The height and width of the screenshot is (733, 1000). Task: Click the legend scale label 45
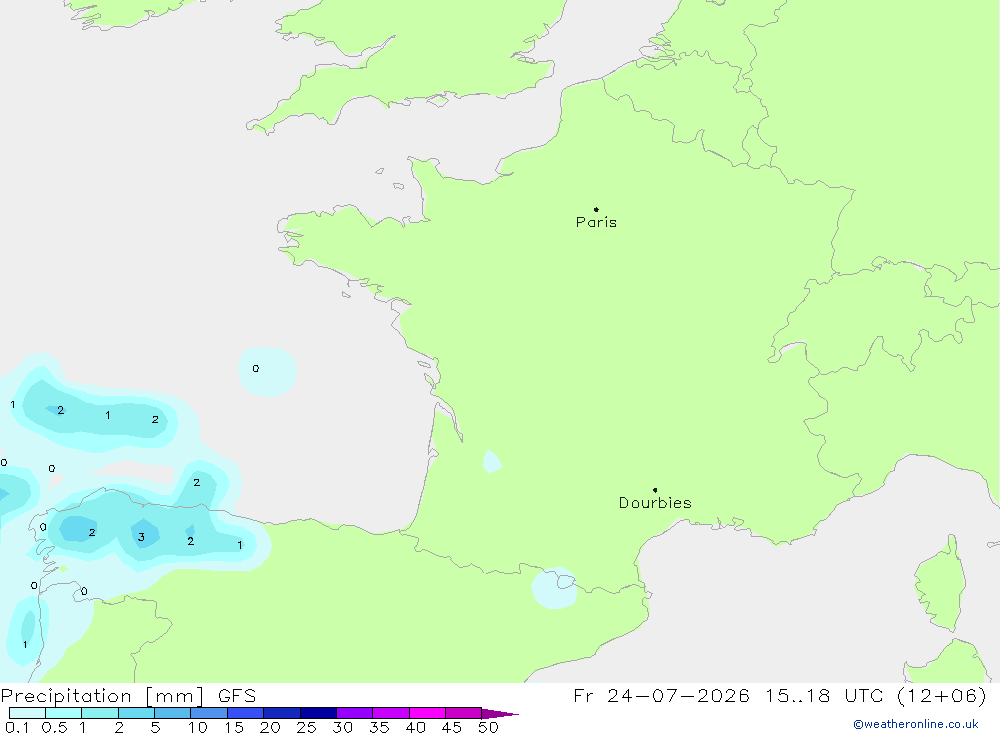(x=452, y=727)
